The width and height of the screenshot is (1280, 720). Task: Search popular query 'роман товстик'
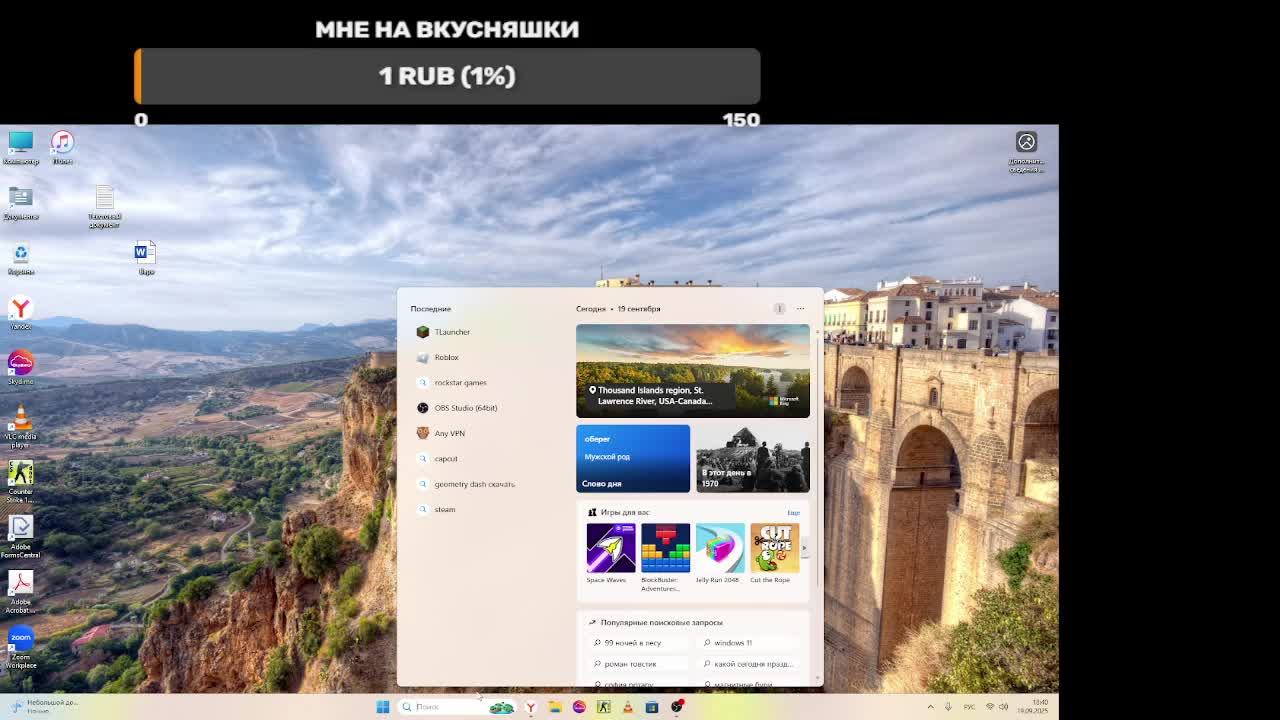click(638, 664)
